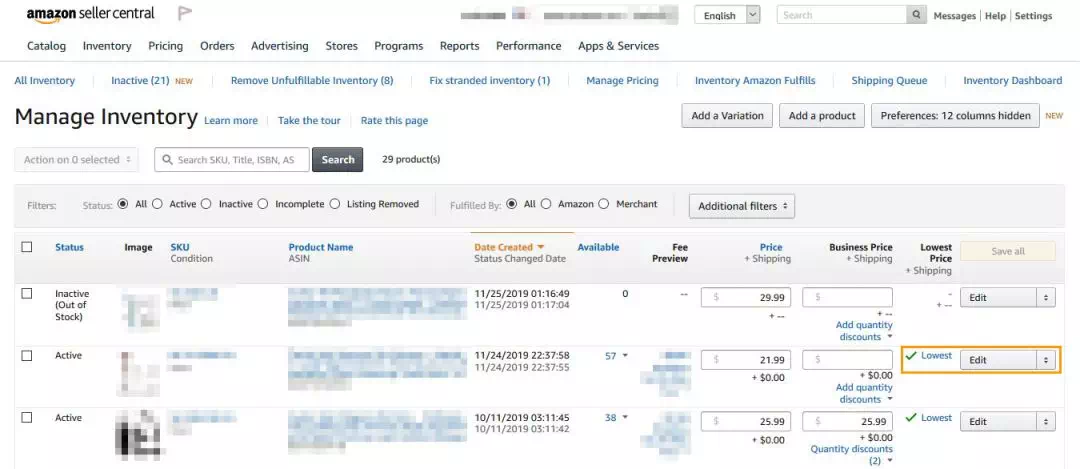Image resolution: width=1080 pixels, height=469 pixels.
Task: Select Fulfilled By All radio button
Action: pyautogui.click(x=511, y=204)
